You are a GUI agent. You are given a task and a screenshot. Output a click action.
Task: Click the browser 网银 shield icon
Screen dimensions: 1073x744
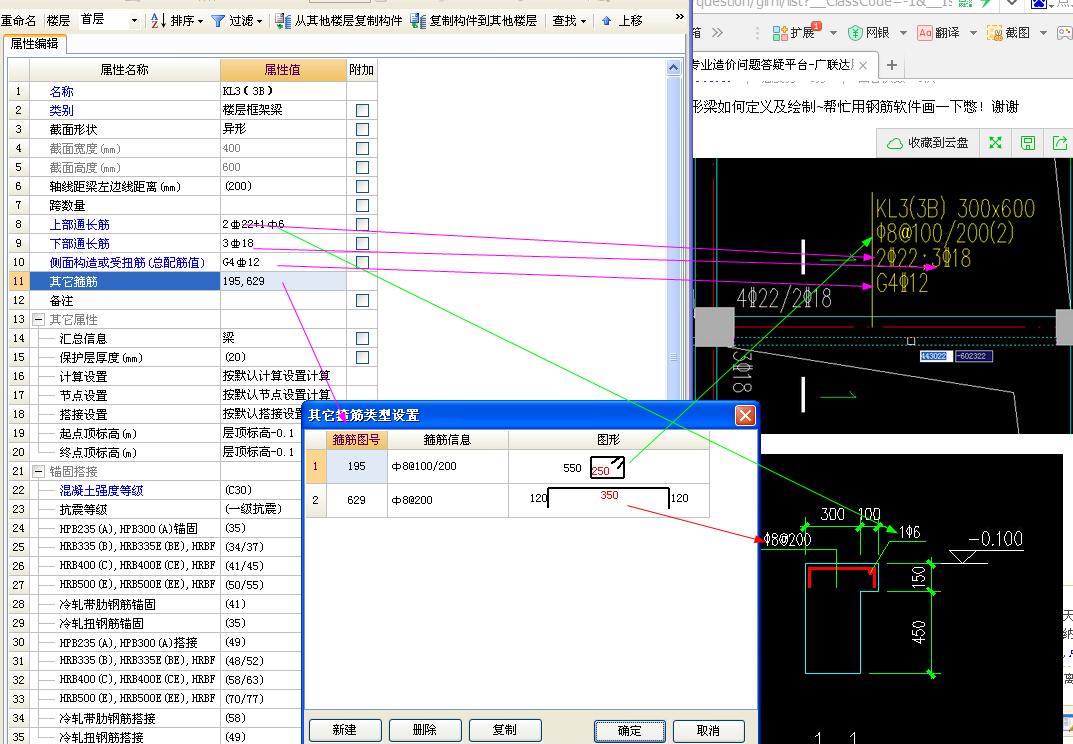[x=855, y=32]
